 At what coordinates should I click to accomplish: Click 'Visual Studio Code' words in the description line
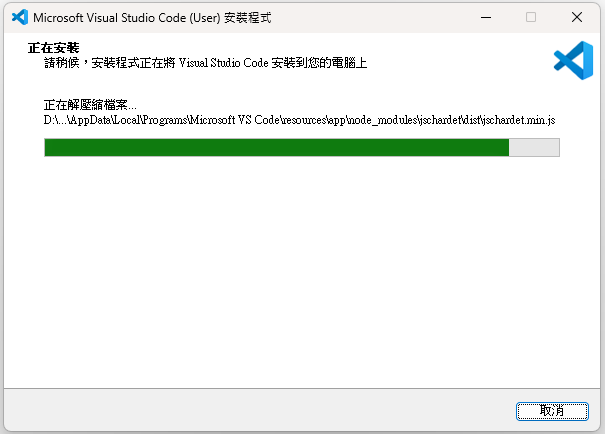[224, 62]
